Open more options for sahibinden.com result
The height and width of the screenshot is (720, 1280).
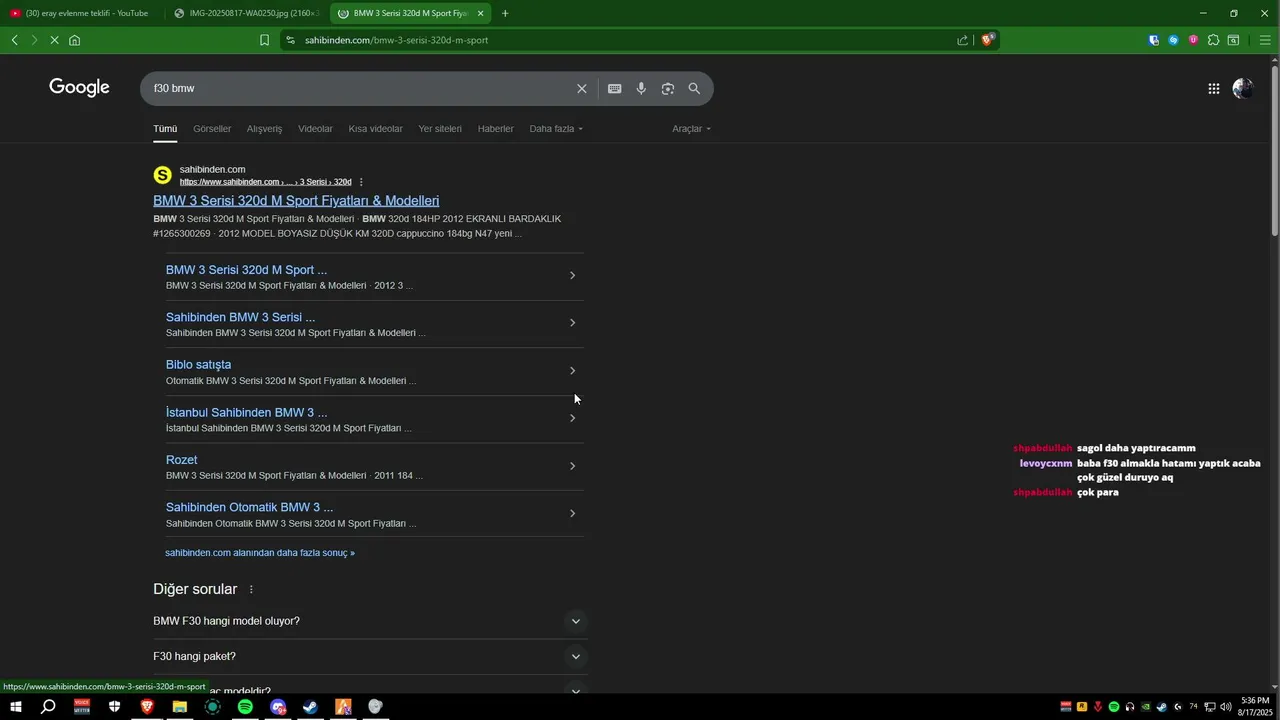pyautogui.click(x=361, y=182)
